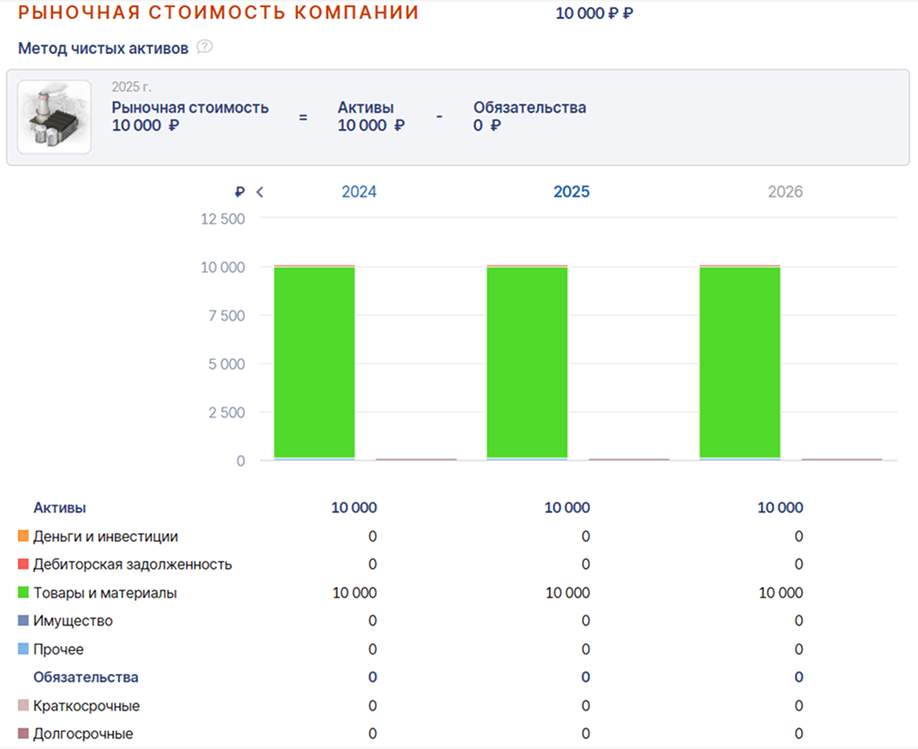The width and height of the screenshot is (918, 749).
Task: Click the help icon beside Метод чистых активов
Action: coord(204,47)
